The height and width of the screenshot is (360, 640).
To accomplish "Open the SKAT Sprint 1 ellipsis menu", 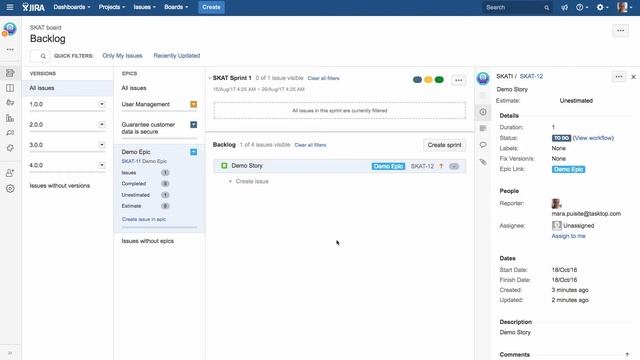I will click(458, 80).
